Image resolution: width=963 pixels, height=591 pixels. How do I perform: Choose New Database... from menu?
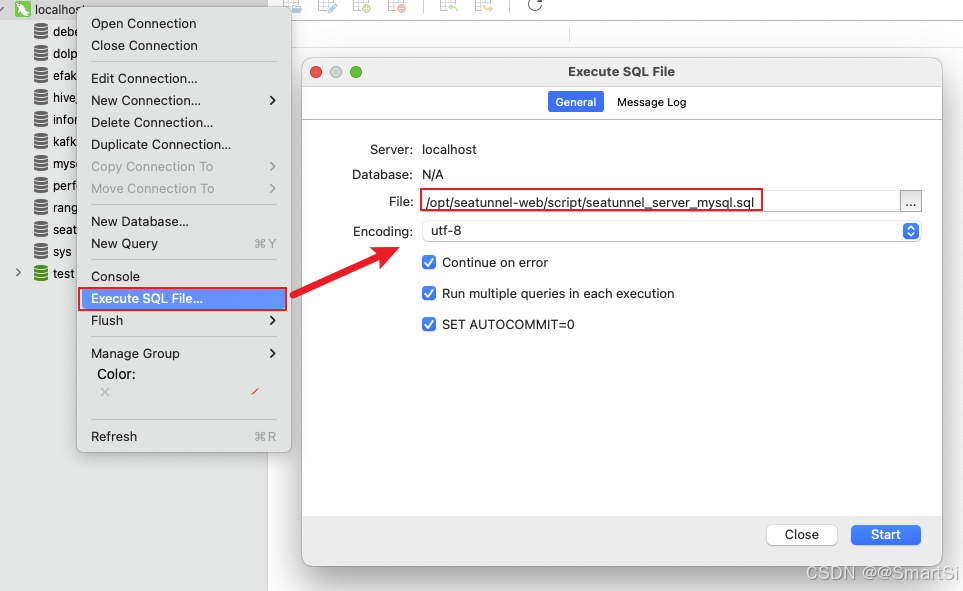click(x=140, y=221)
